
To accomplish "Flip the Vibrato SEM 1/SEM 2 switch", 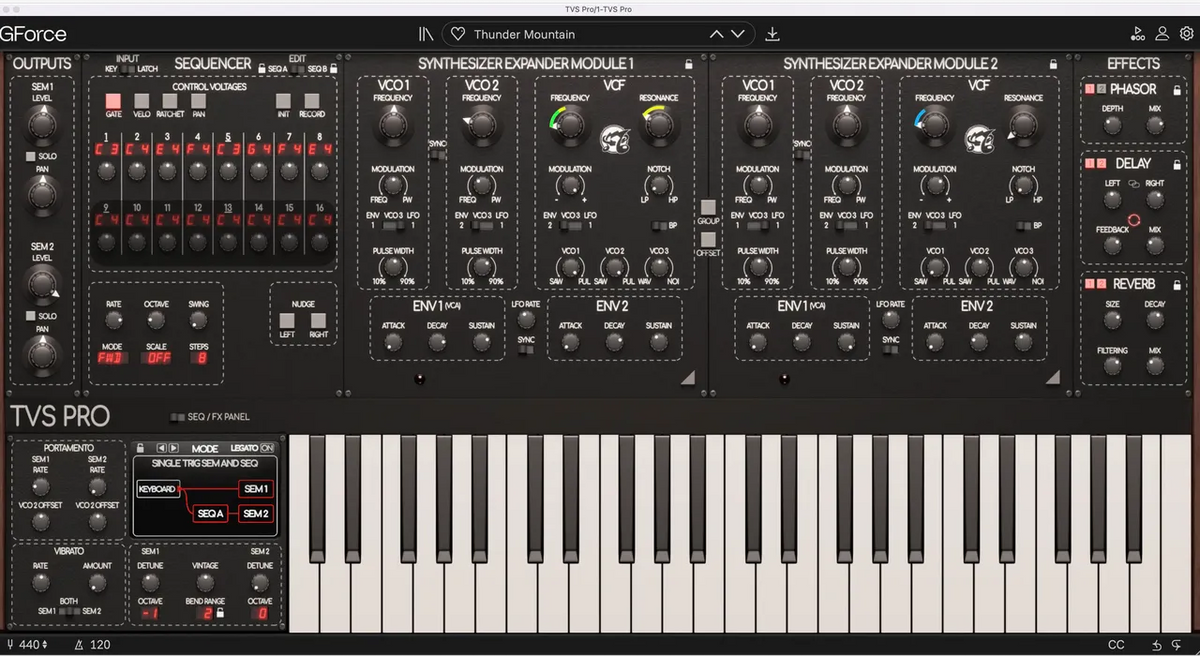I will (x=69, y=611).
